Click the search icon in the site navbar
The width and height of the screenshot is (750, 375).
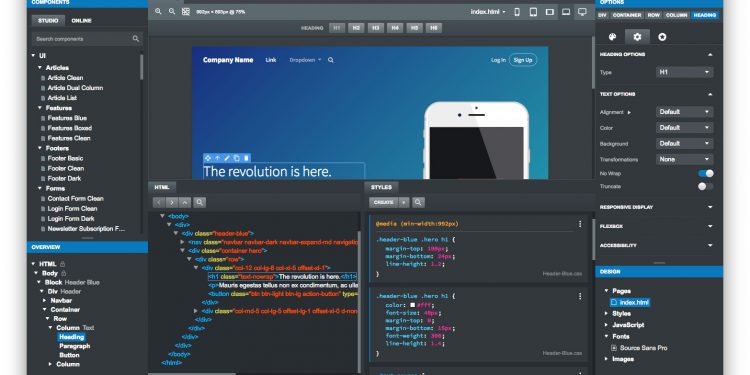[331, 60]
